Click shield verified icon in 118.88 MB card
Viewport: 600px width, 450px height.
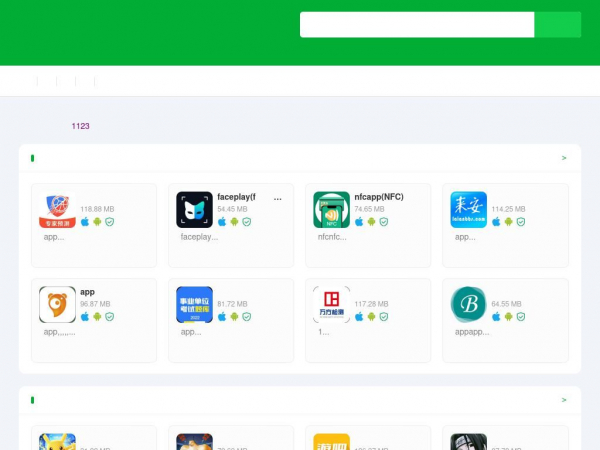click(x=109, y=222)
